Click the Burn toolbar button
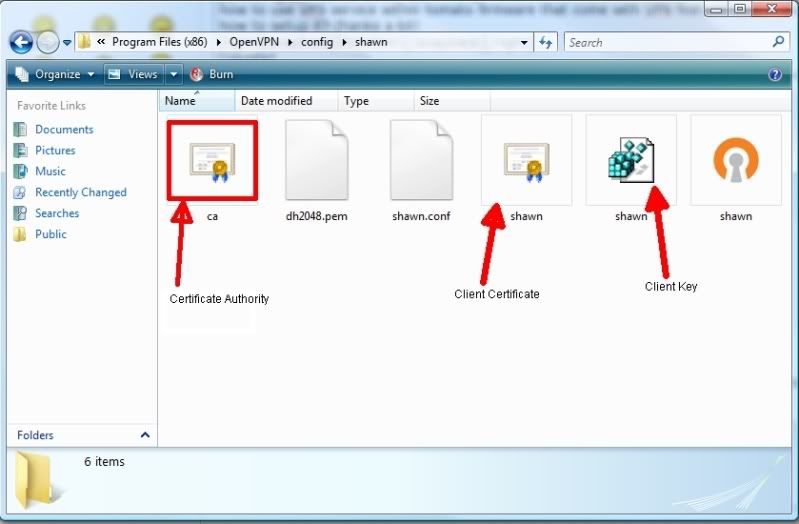This screenshot has height=524, width=799. [211, 74]
